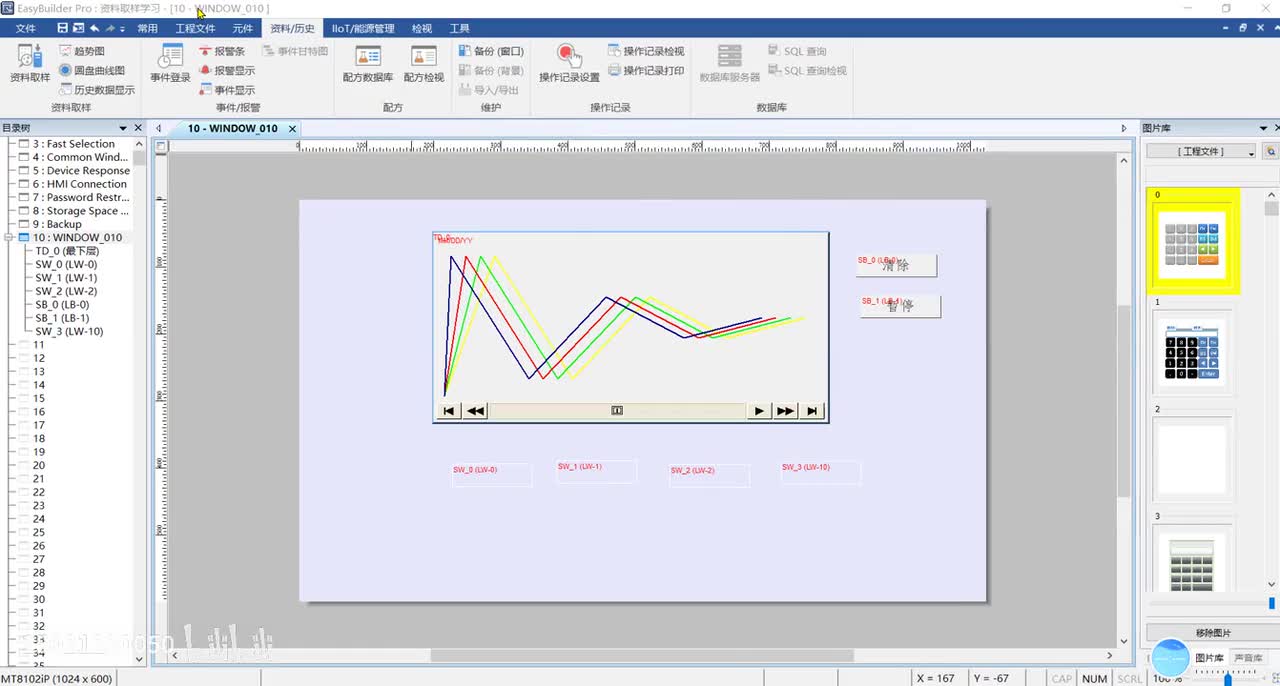Open the 文件 menu
Viewport: 1280px width, 686px height.
coord(26,28)
